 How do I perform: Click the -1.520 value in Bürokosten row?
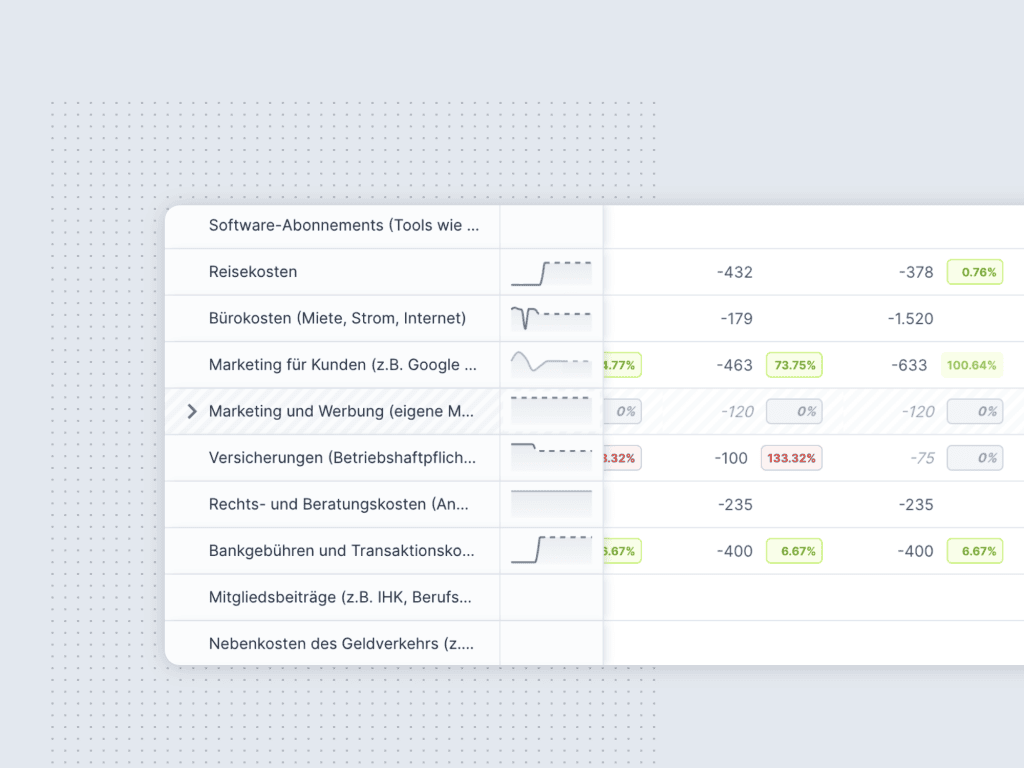point(910,319)
